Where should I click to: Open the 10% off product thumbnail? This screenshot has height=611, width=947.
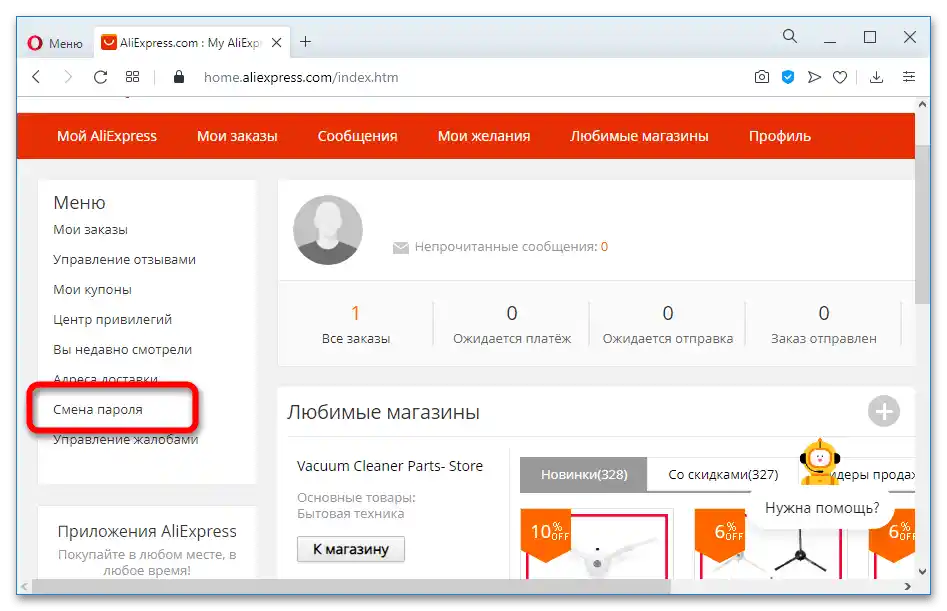pos(597,546)
